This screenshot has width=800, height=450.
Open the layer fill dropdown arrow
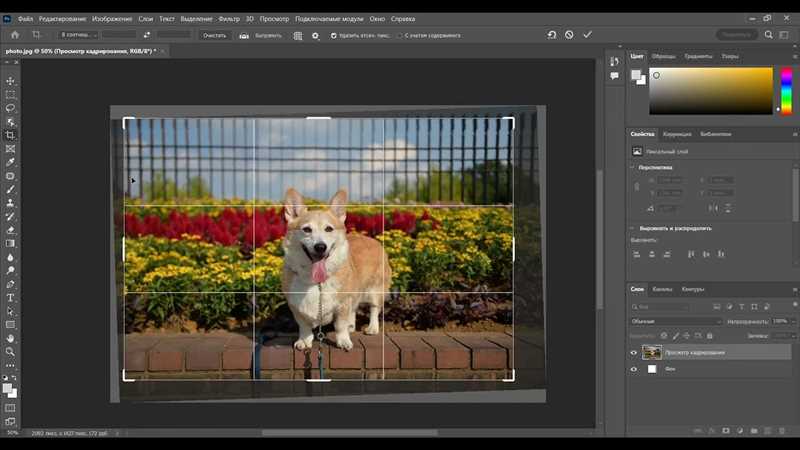point(793,336)
